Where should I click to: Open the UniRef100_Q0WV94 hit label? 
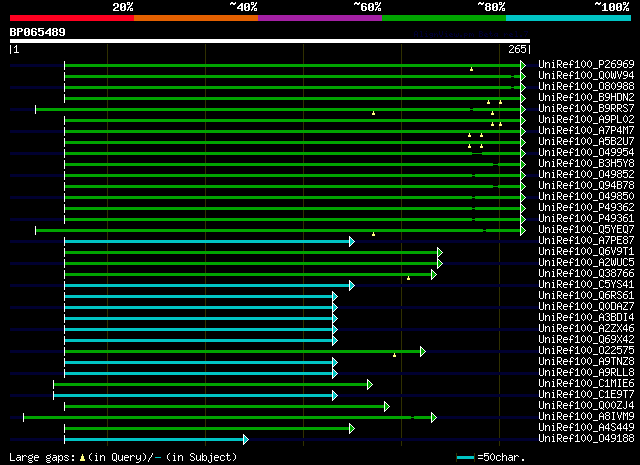(x=586, y=75)
